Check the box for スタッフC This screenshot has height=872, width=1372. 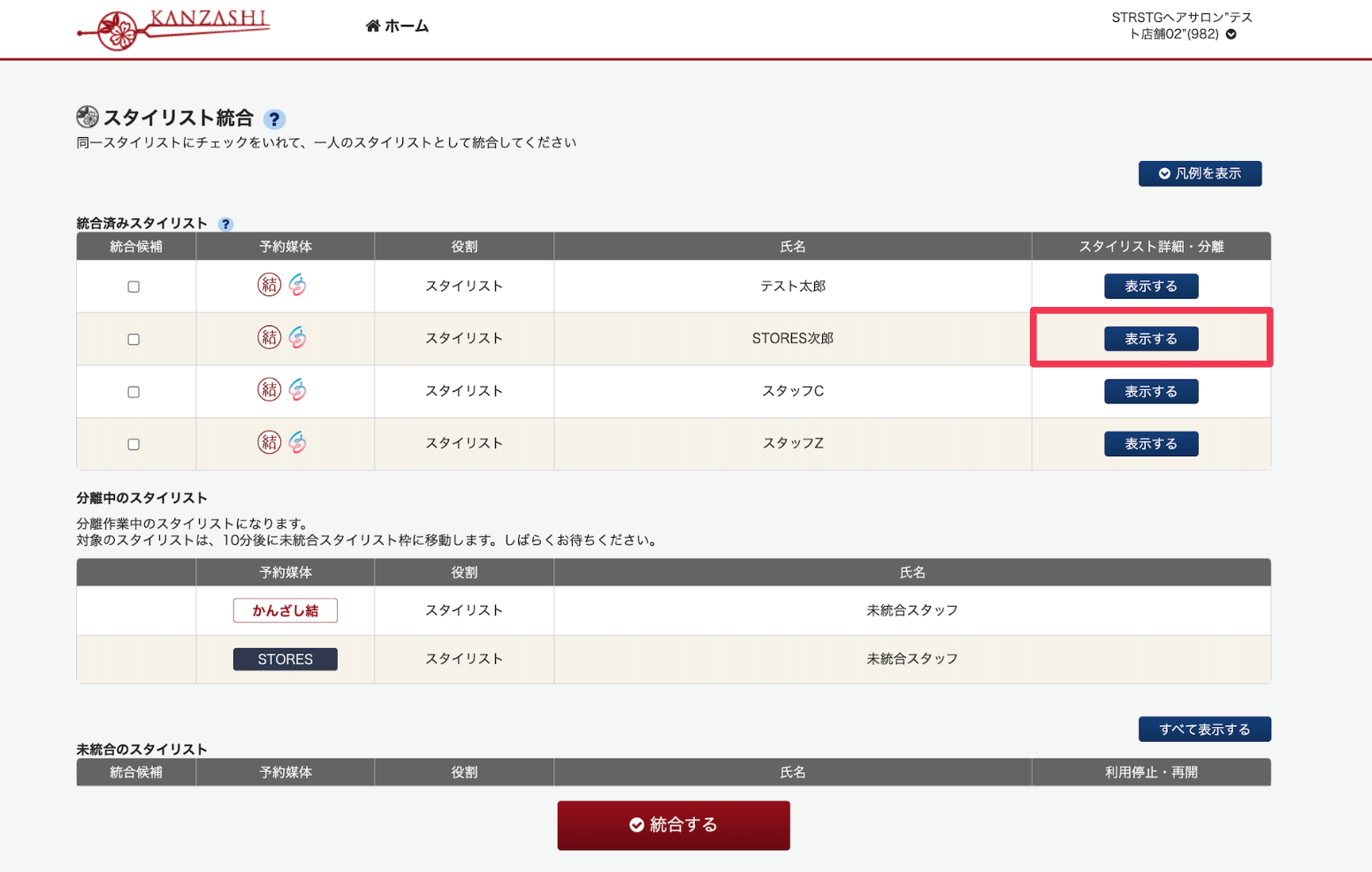tap(133, 392)
